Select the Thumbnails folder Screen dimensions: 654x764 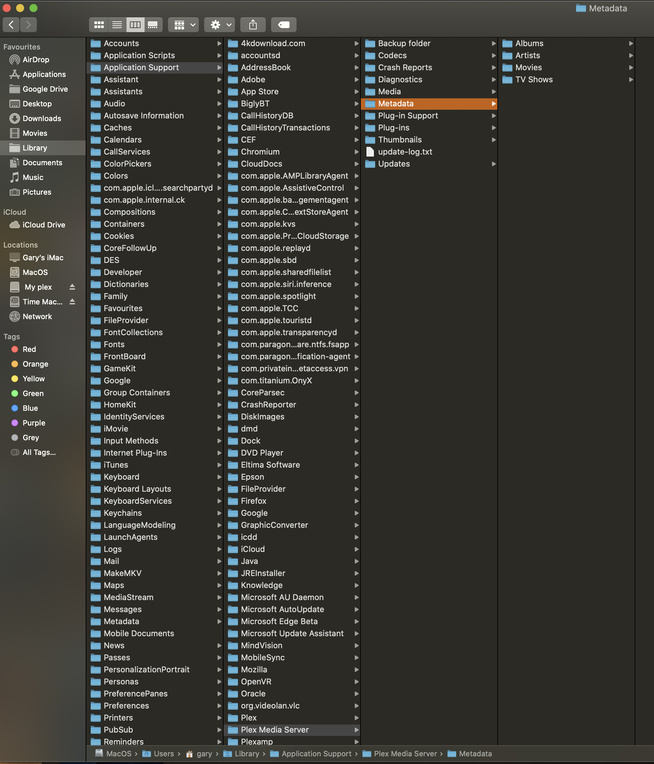pos(430,140)
